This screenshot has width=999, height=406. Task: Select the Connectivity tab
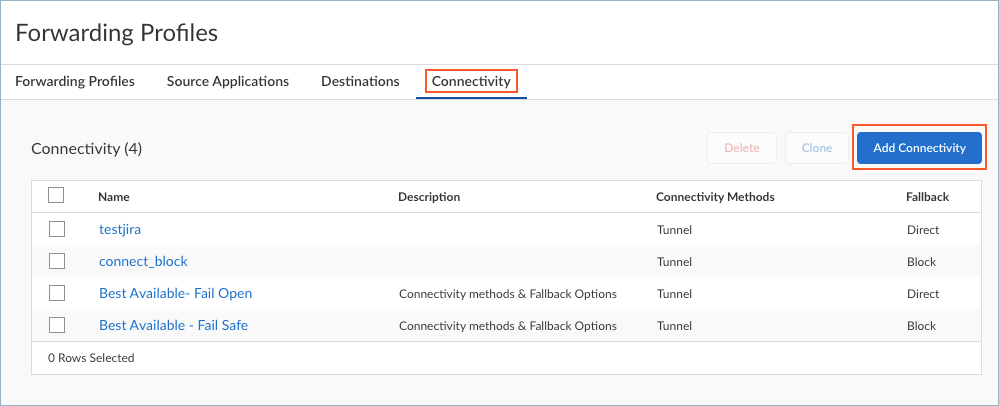471,81
